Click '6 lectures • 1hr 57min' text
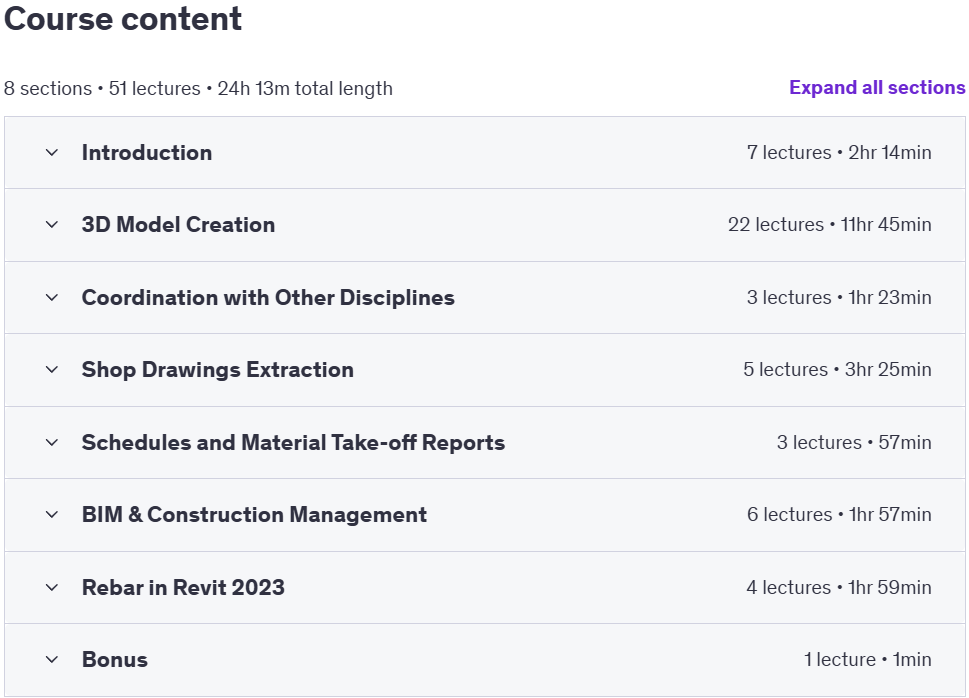This screenshot has width=969, height=698. [839, 514]
